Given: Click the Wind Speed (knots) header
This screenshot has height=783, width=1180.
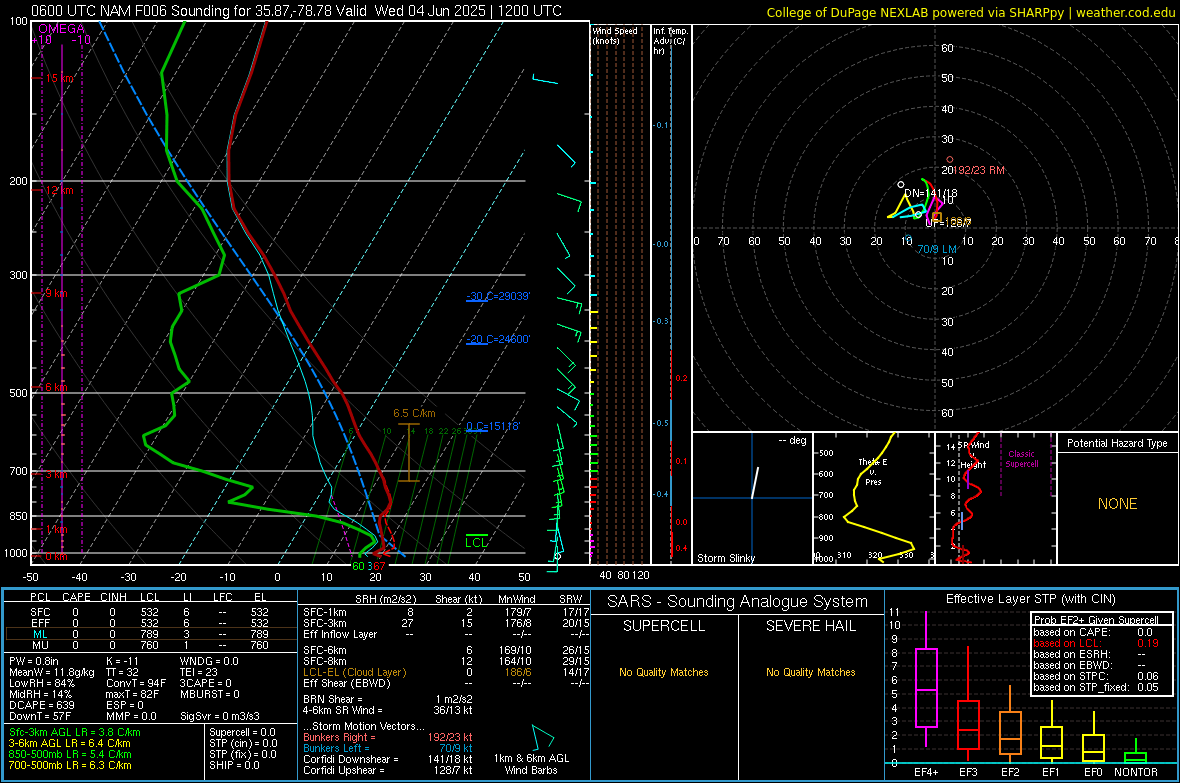Looking at the screenshot, I should (x=615, y=35).
